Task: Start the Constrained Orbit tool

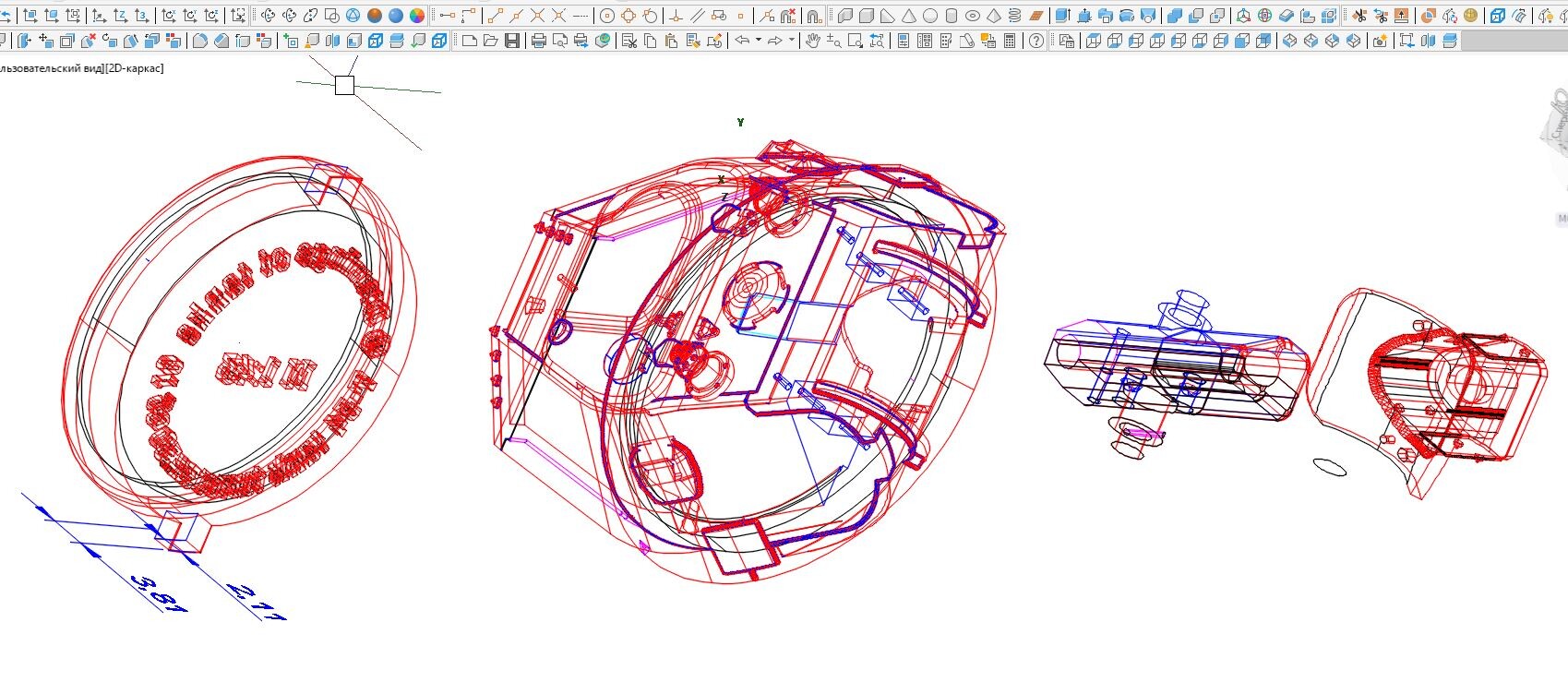Action: pyautogui.click(x=268, y=16)
